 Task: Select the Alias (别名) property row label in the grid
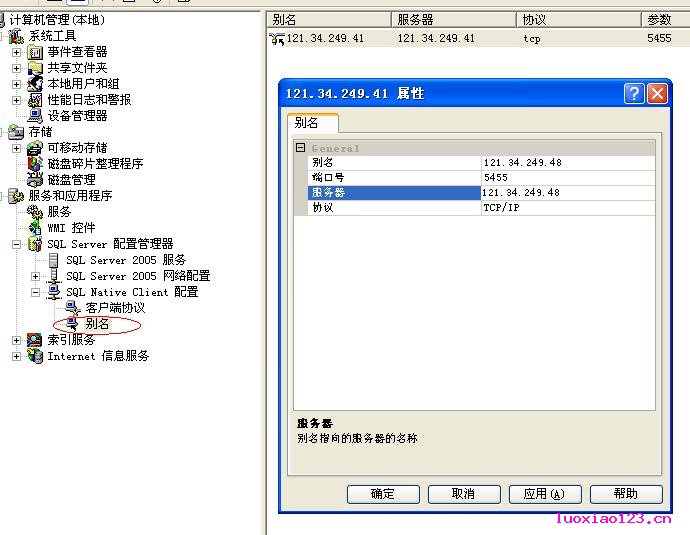point(394,163)
